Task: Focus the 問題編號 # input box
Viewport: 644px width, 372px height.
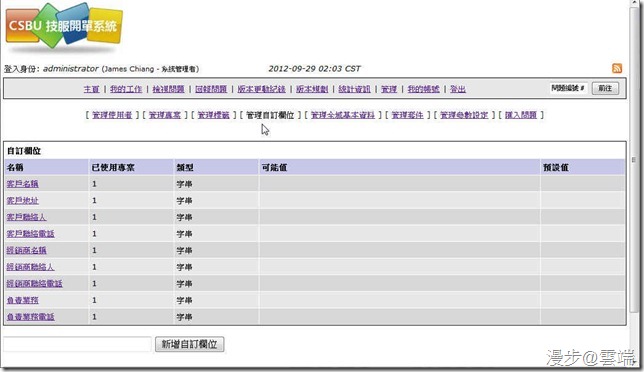Action: [x=569, y=88]
